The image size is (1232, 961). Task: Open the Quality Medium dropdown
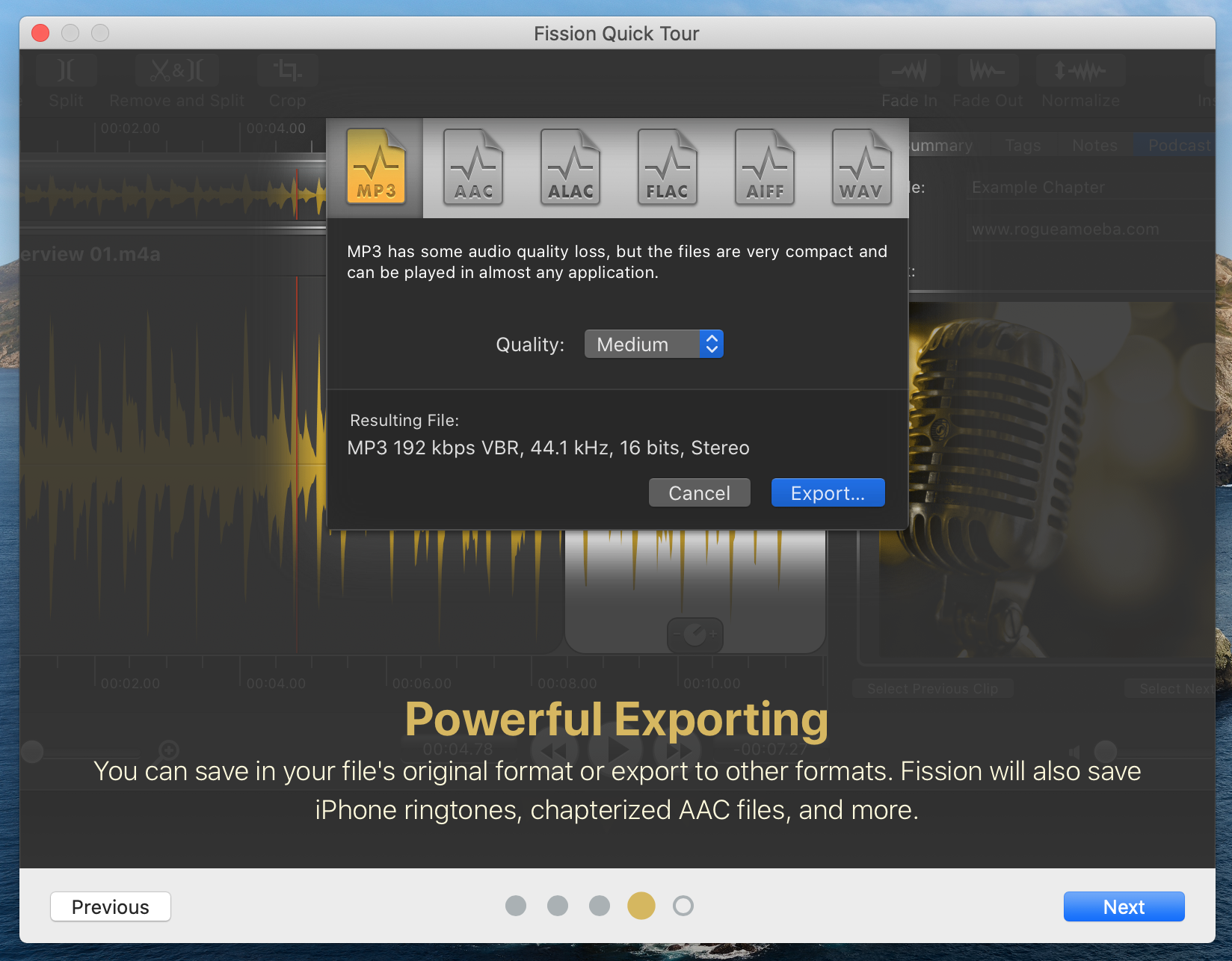(653, 344)
